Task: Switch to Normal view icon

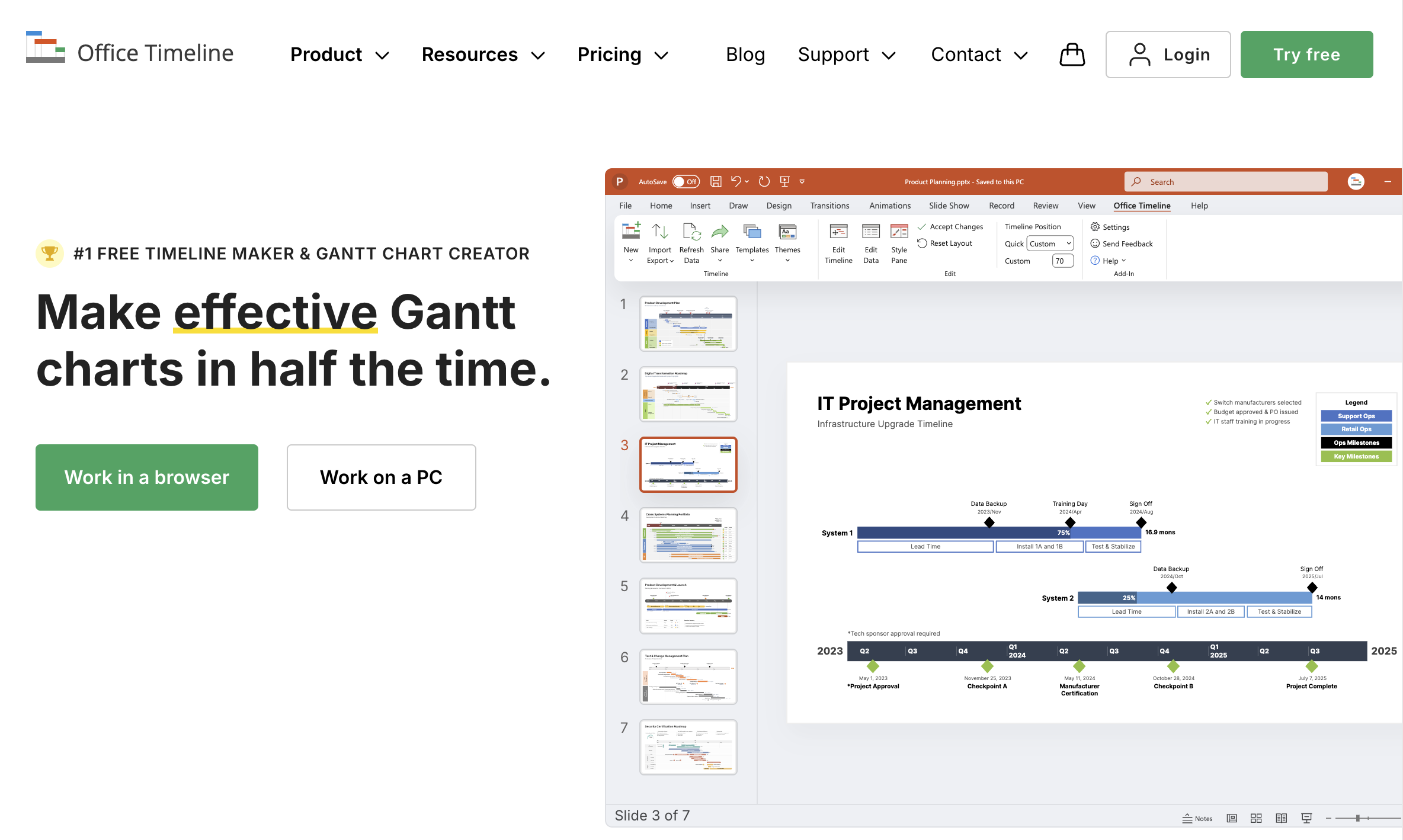Action: click(x=1232, y=818)
